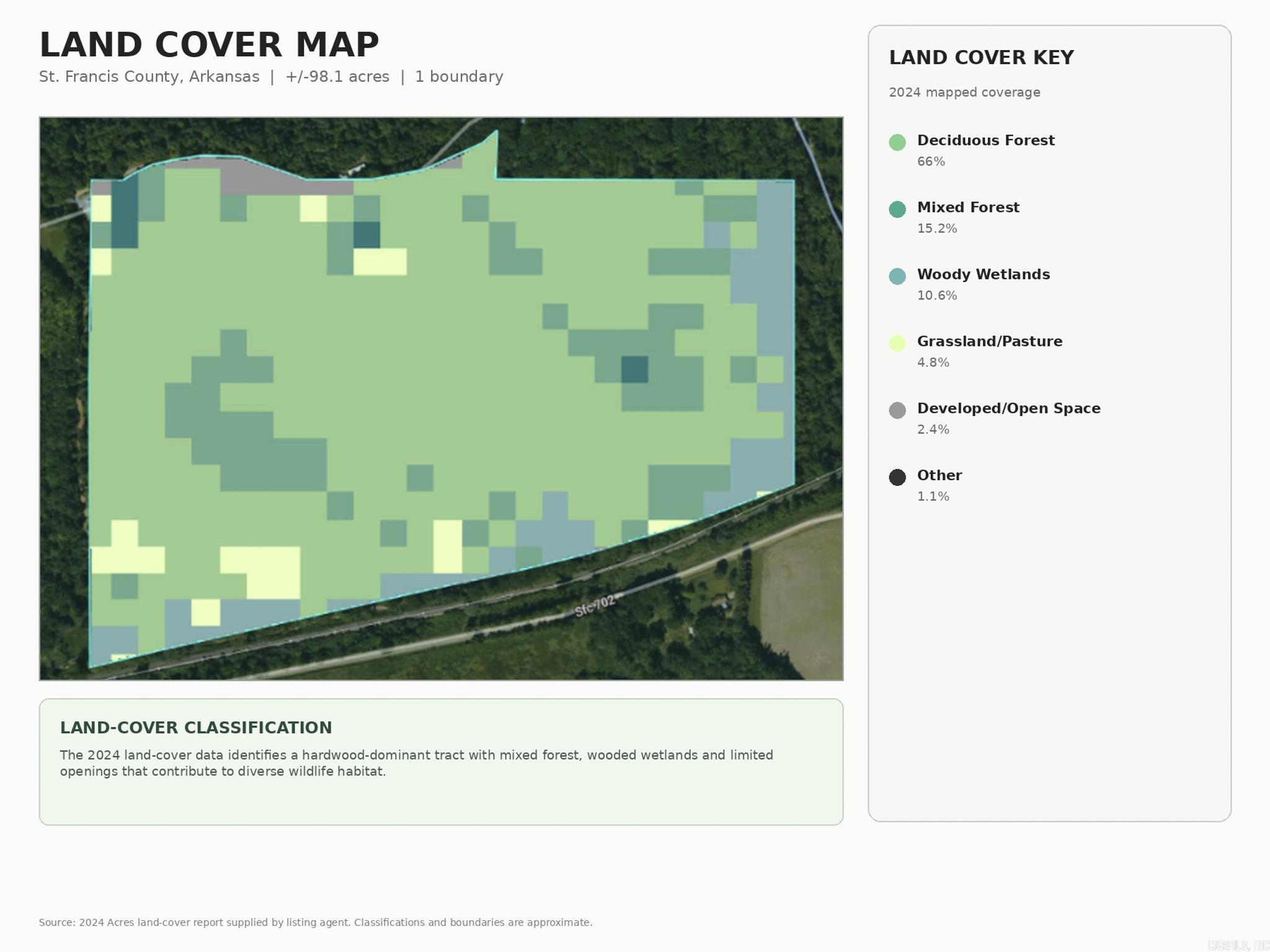Click the 2.4% coverage value
Screen dimensions: 1270x952
[x=933, y=430]
